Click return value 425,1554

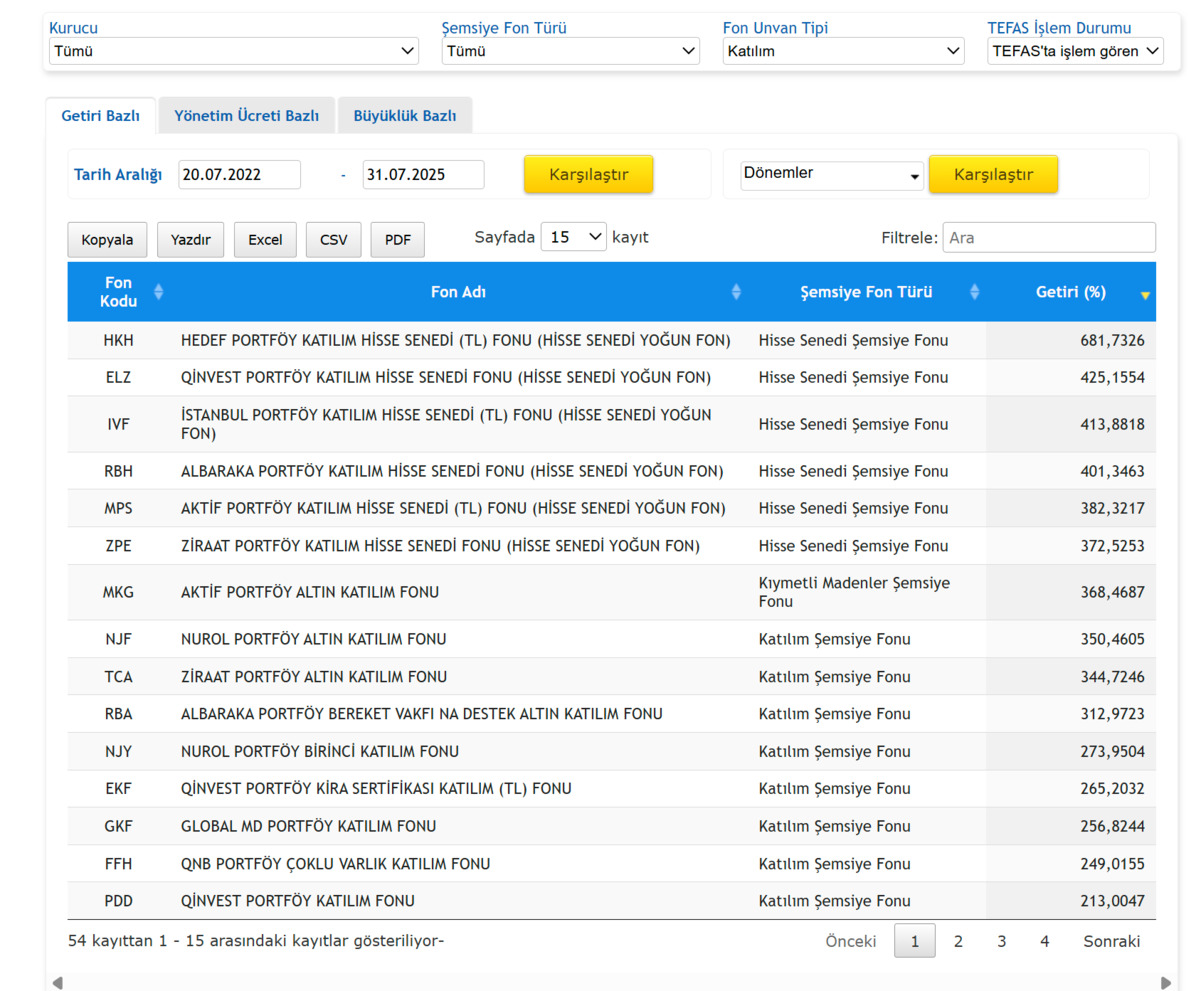[x=1112, y=378]
